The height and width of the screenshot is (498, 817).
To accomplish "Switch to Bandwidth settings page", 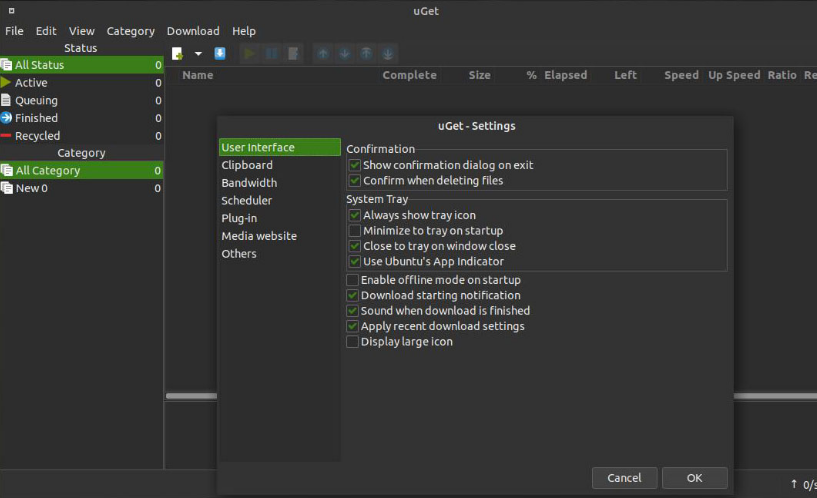I will 280,183.
